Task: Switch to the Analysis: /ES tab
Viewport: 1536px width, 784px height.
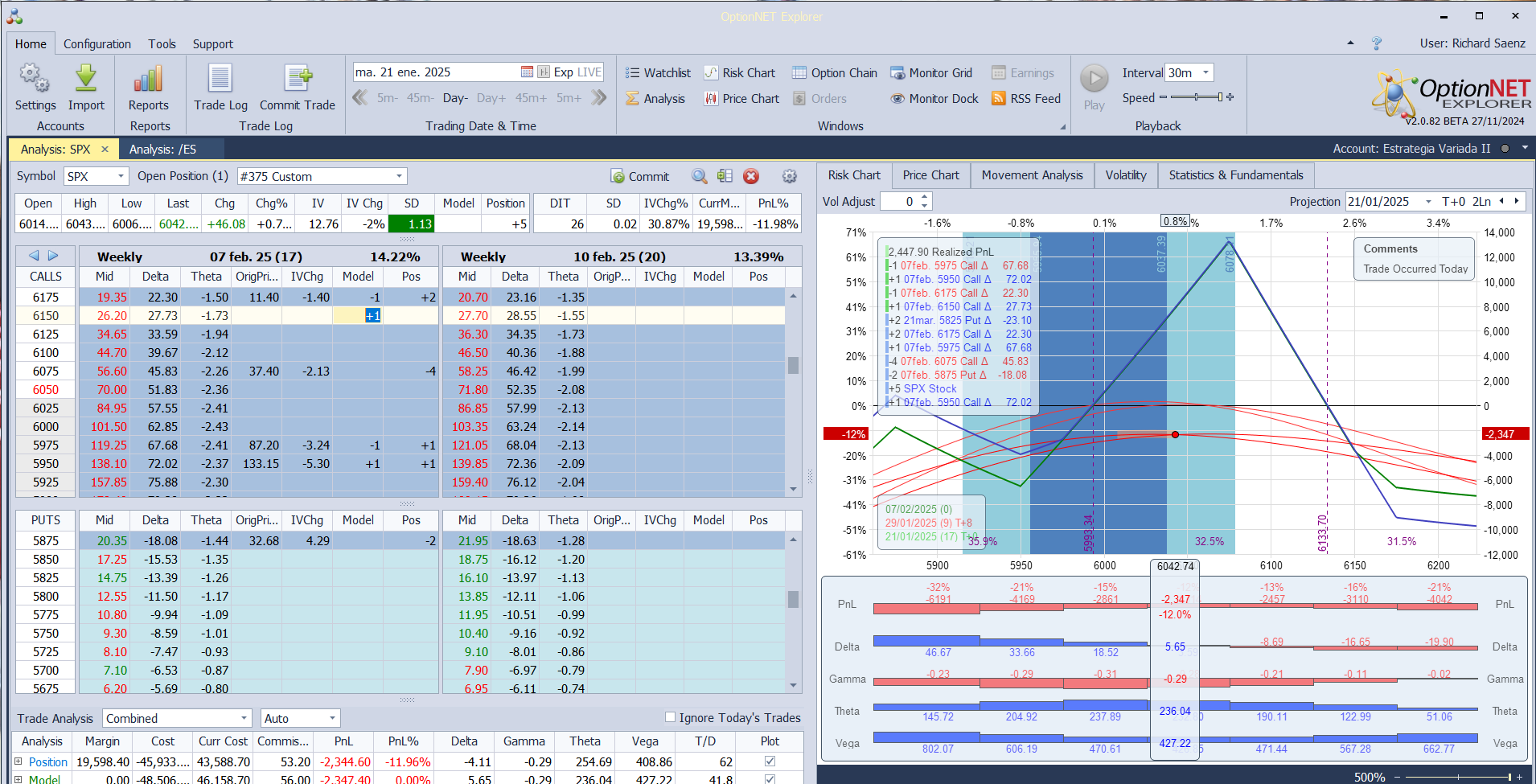Action: 163,150
